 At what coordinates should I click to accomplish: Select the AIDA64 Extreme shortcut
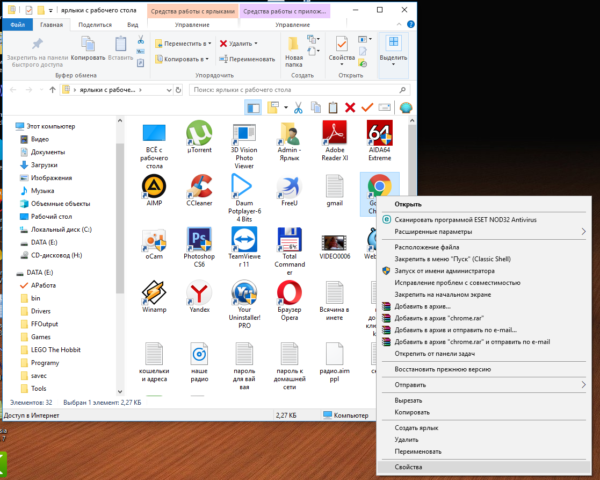380,141
